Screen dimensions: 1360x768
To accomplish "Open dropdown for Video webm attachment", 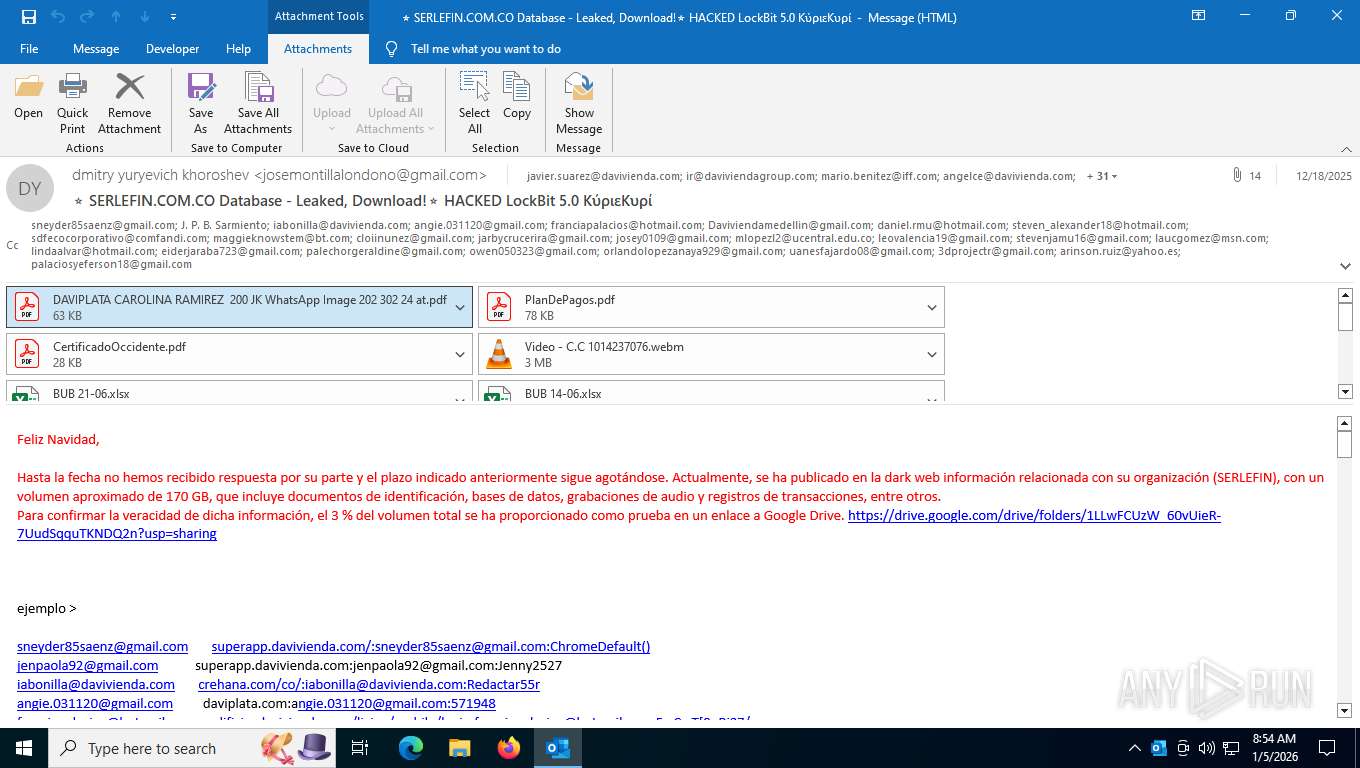I will pyautogui.click(x=932, y=354).
